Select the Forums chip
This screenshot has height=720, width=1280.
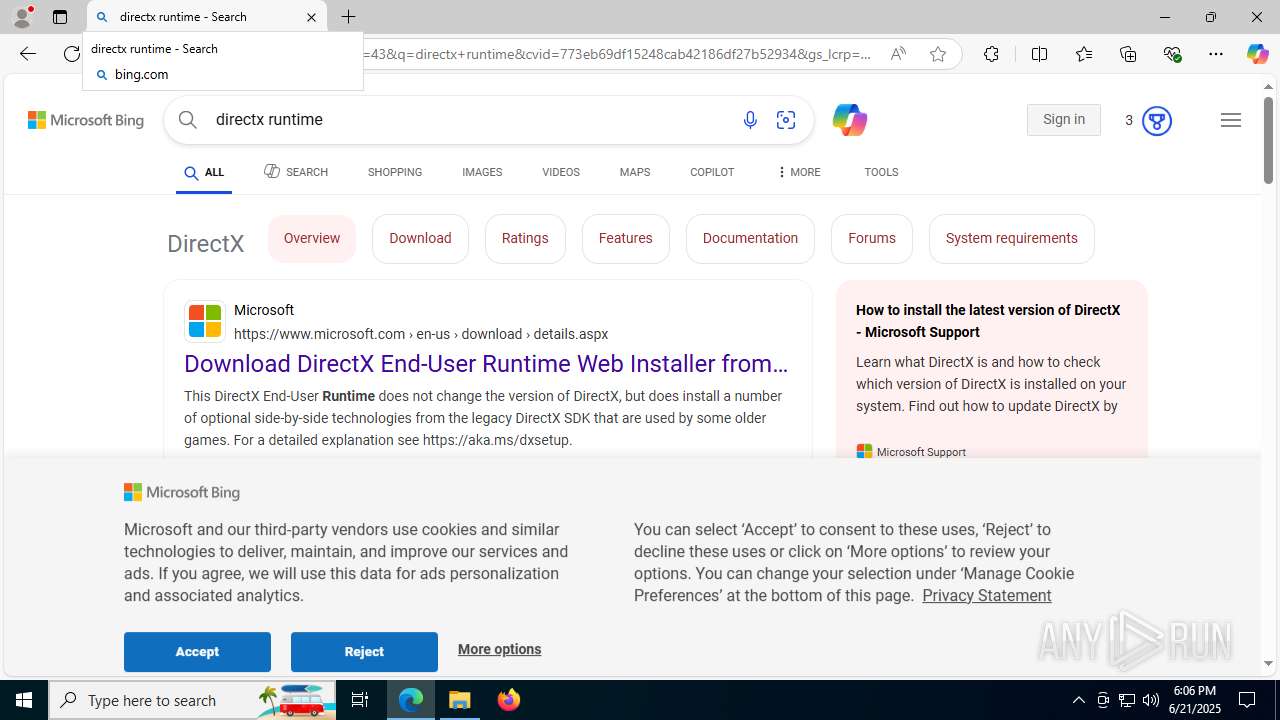point(872,239)
